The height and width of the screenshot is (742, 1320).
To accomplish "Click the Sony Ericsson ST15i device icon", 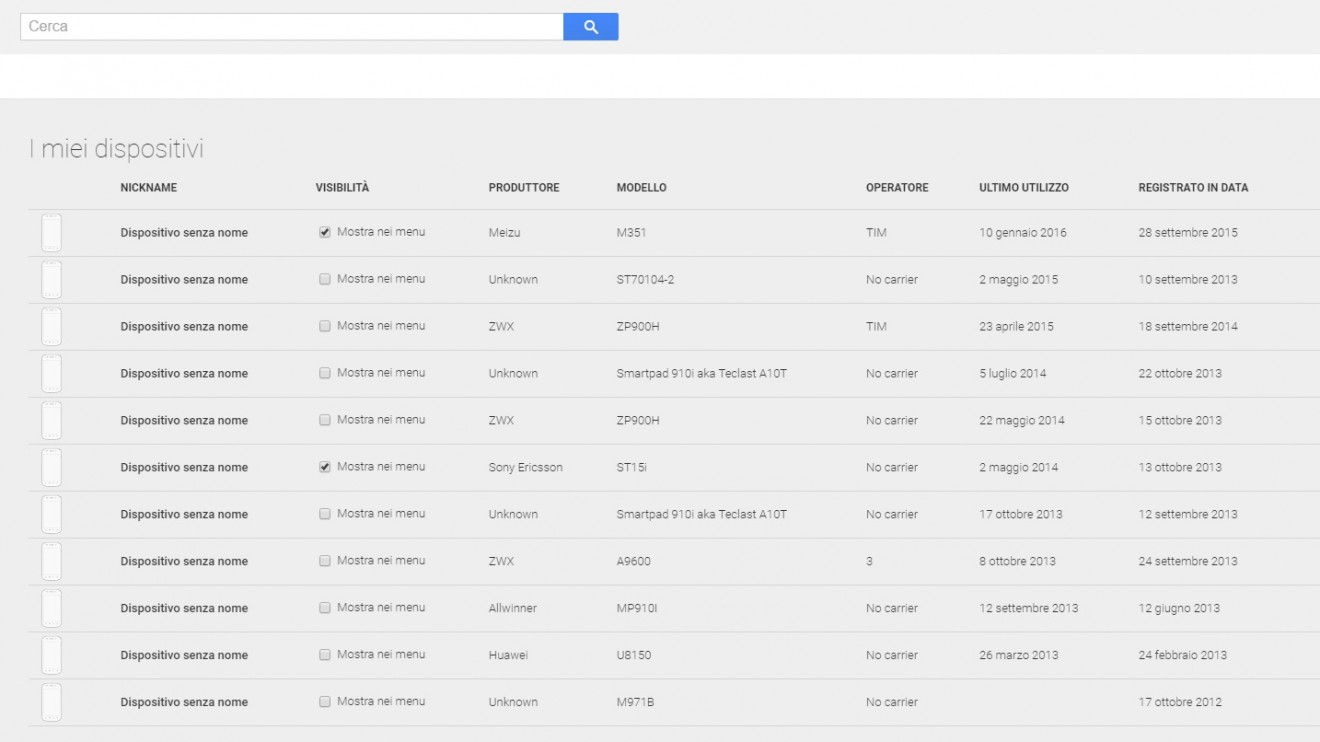I will coord(51,468).
